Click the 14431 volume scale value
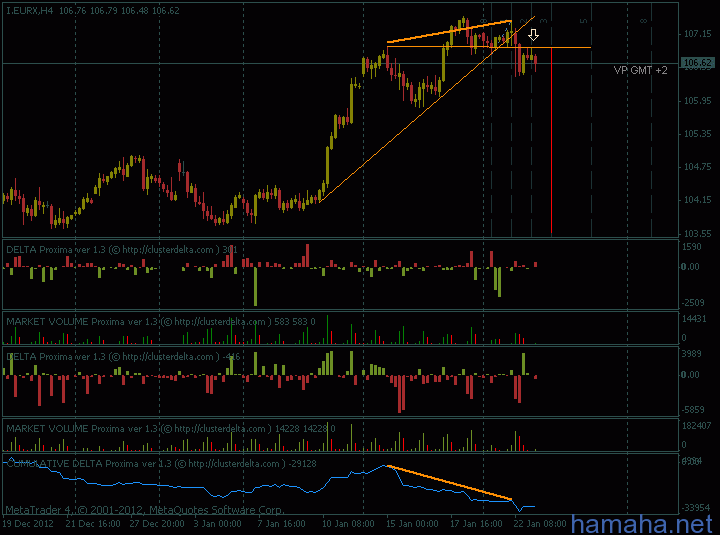720x535 pixels. (x=694, y=319)
